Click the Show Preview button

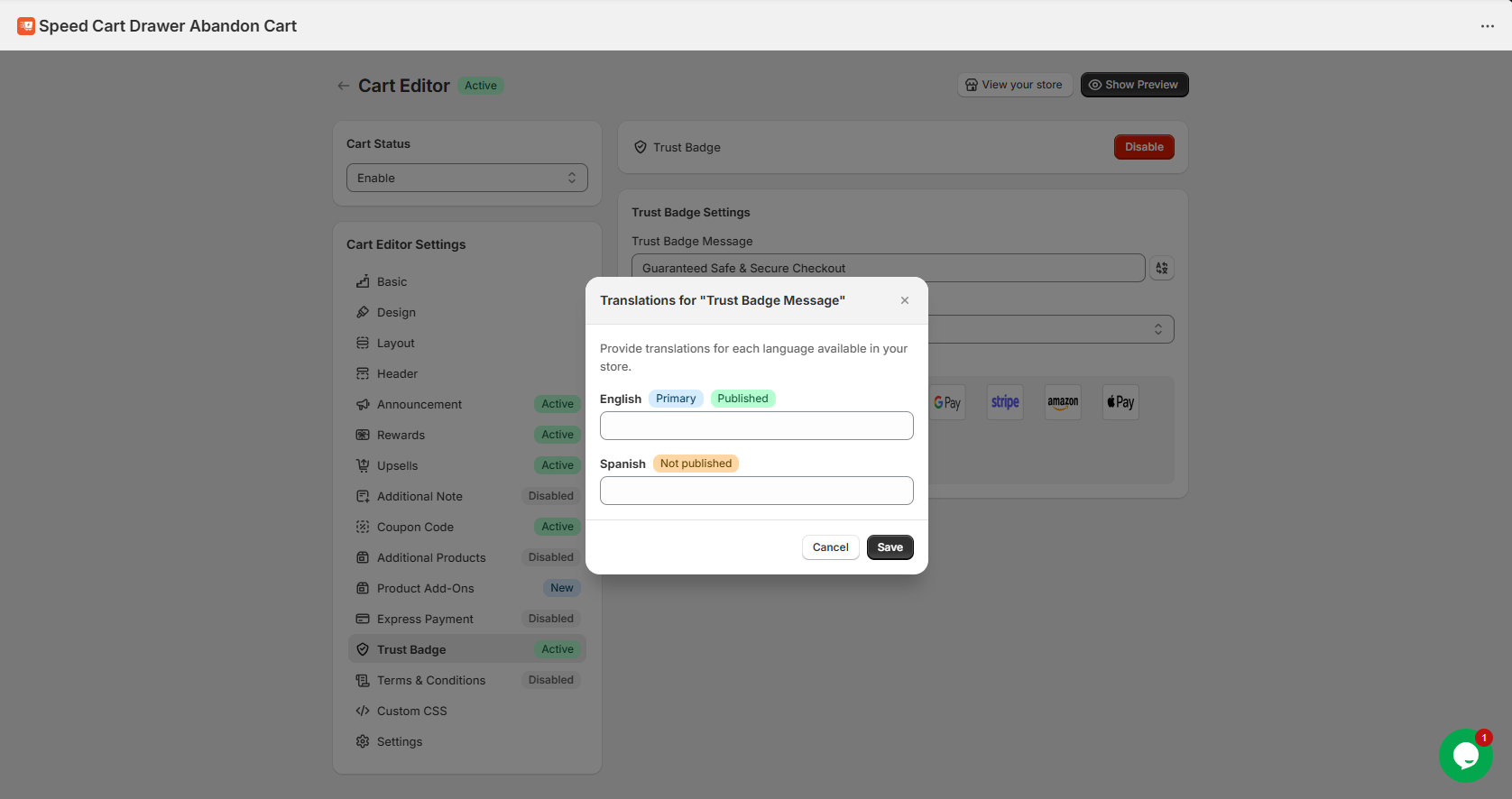[x=1134, y=85]
